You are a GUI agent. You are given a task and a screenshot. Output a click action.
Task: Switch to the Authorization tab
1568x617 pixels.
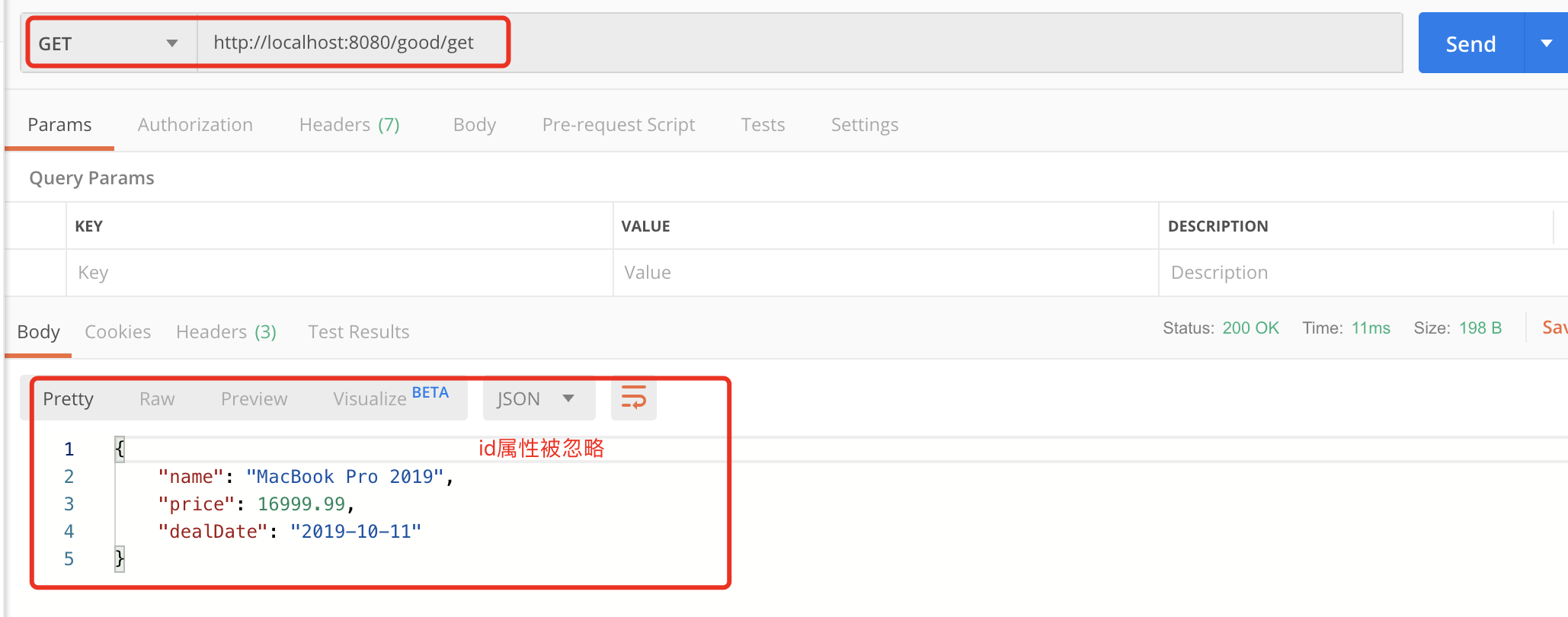(x=195, y=125)
